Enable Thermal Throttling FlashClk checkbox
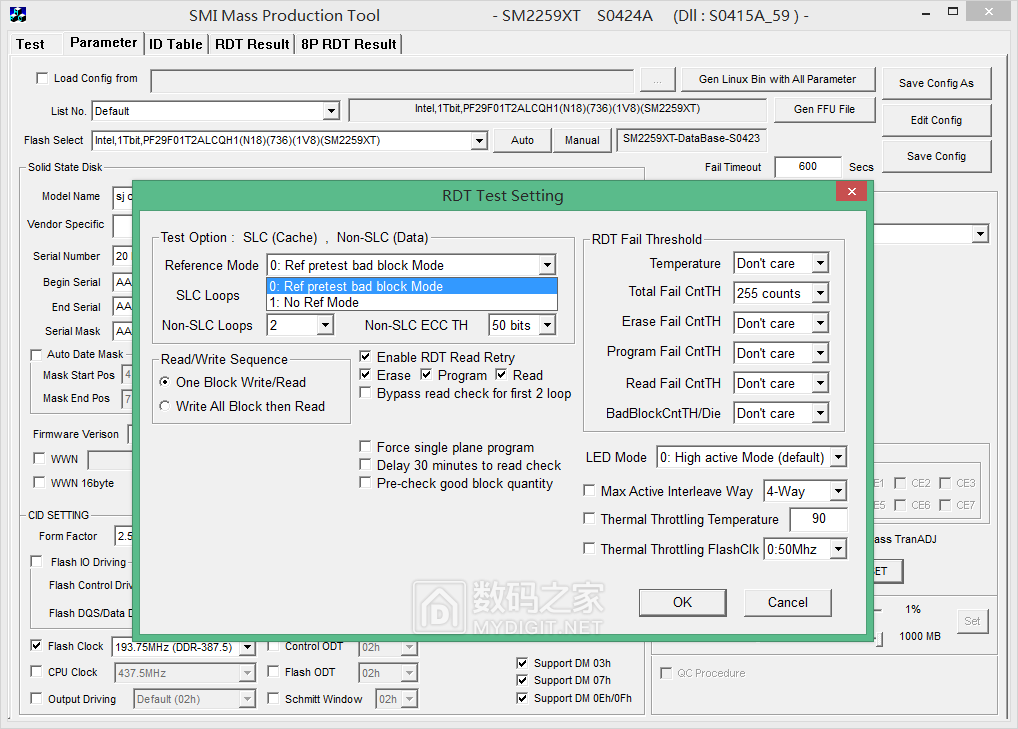Screen dimensions: 1018x729 (x=589, y=549)
